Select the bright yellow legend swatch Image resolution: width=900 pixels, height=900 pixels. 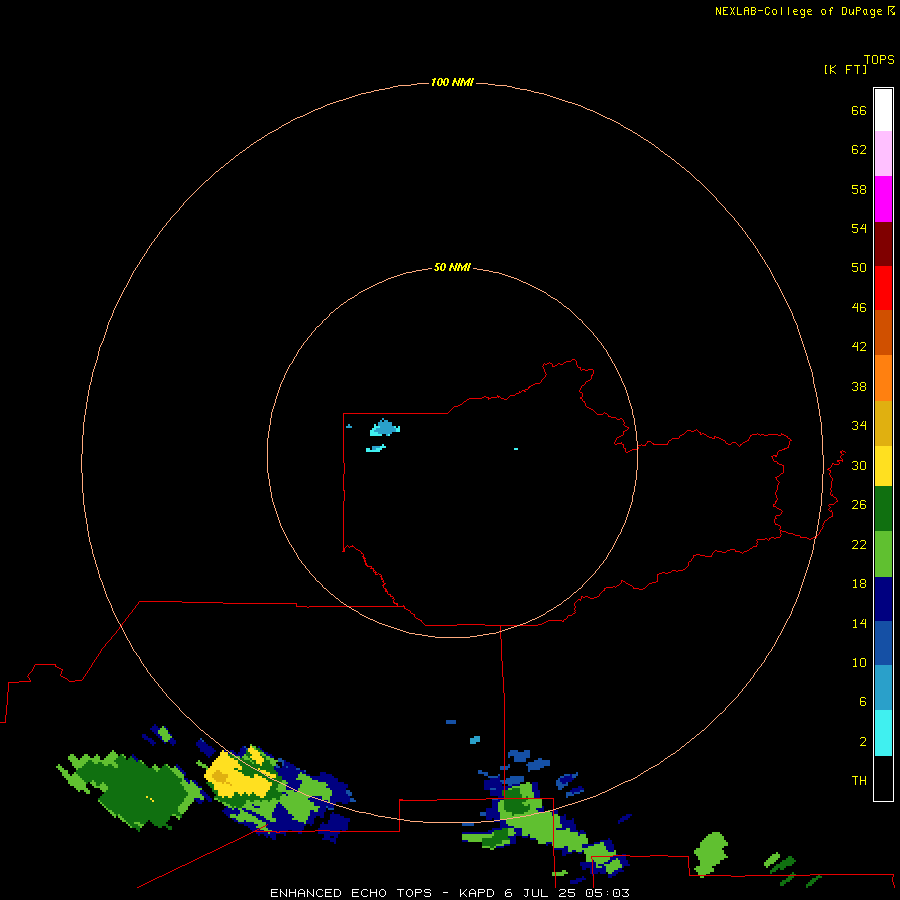(883, 466)
